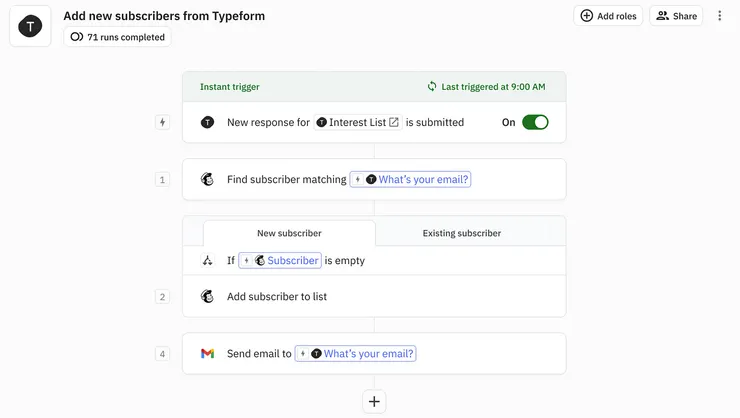Select the New subscriber tab
The width and height of the screenshot is (740, 418).
(x=288, y=233)
